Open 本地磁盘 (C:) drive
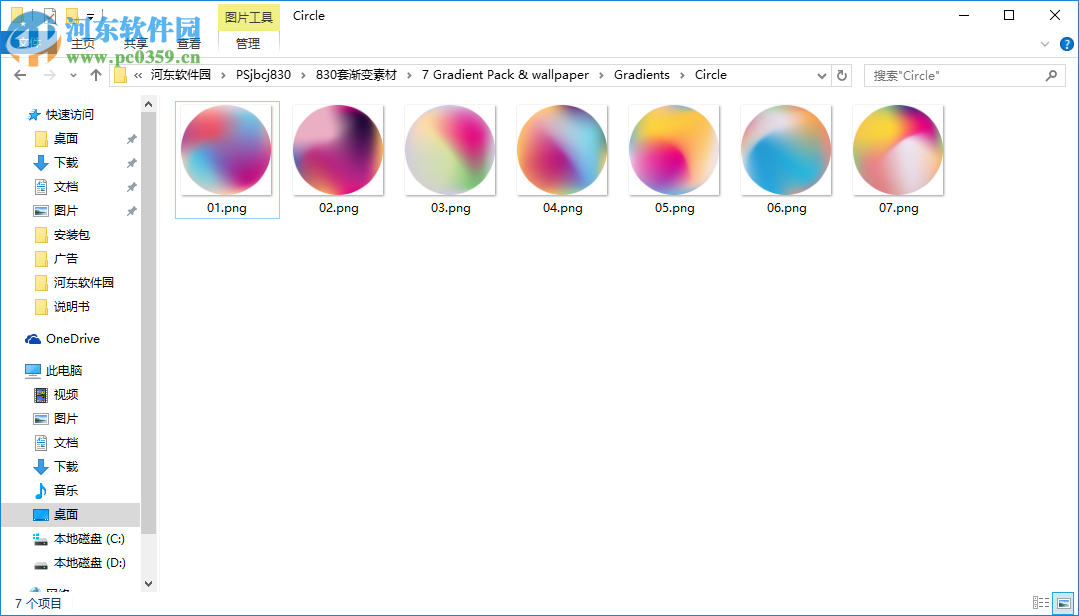This screenshot has width=1079, height=616. click(89, 538)
